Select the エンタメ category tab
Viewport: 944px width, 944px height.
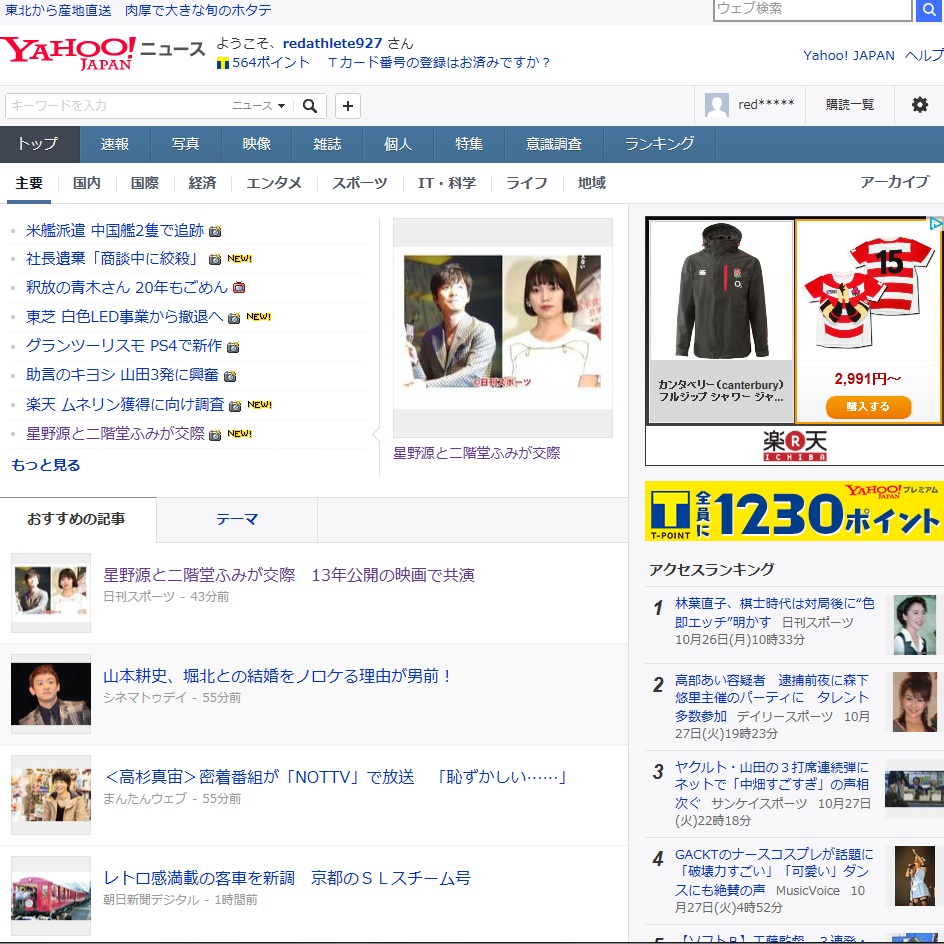(x=274, y=183)
